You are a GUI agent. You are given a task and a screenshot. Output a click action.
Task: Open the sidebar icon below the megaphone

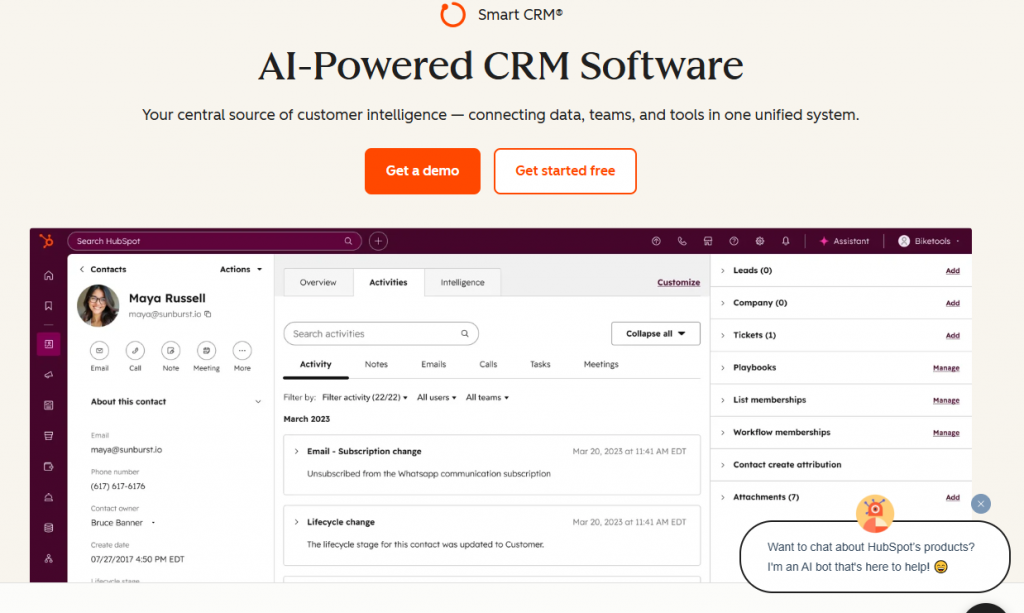48,405
